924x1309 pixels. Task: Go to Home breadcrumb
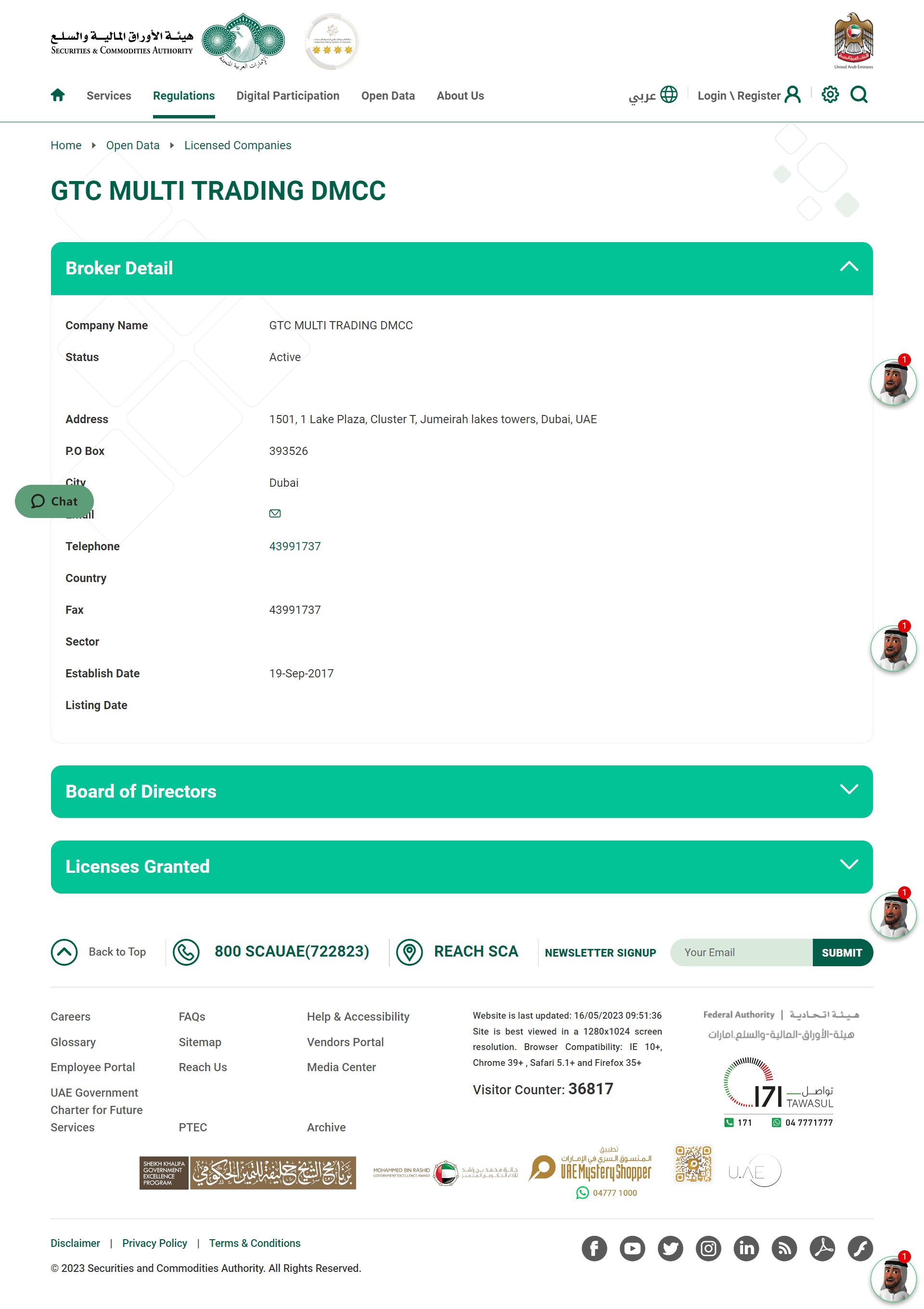pyautogui.click(x=66, y=145)
